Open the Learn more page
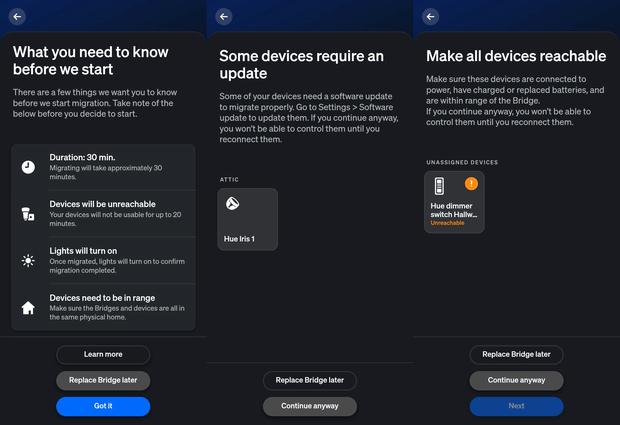Image resolution: width=620 pixels, height=425 pixels. point(103,354)
